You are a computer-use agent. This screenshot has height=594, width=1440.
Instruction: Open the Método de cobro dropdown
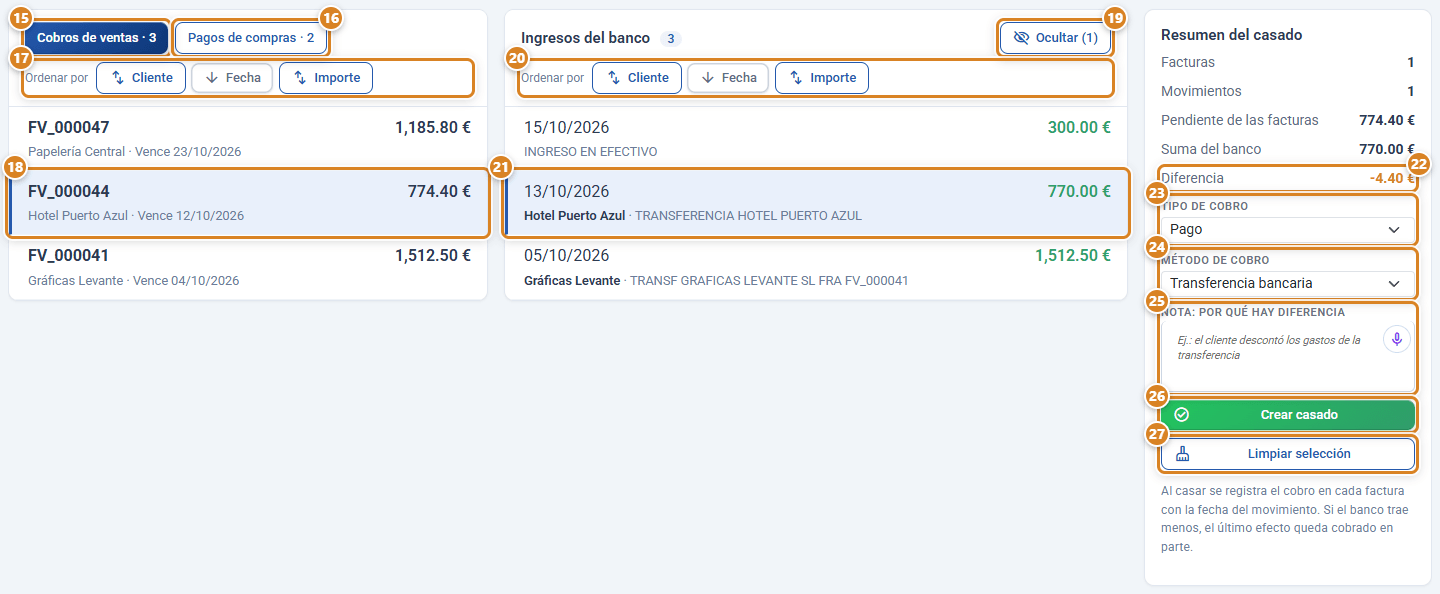coord(1288,283)
